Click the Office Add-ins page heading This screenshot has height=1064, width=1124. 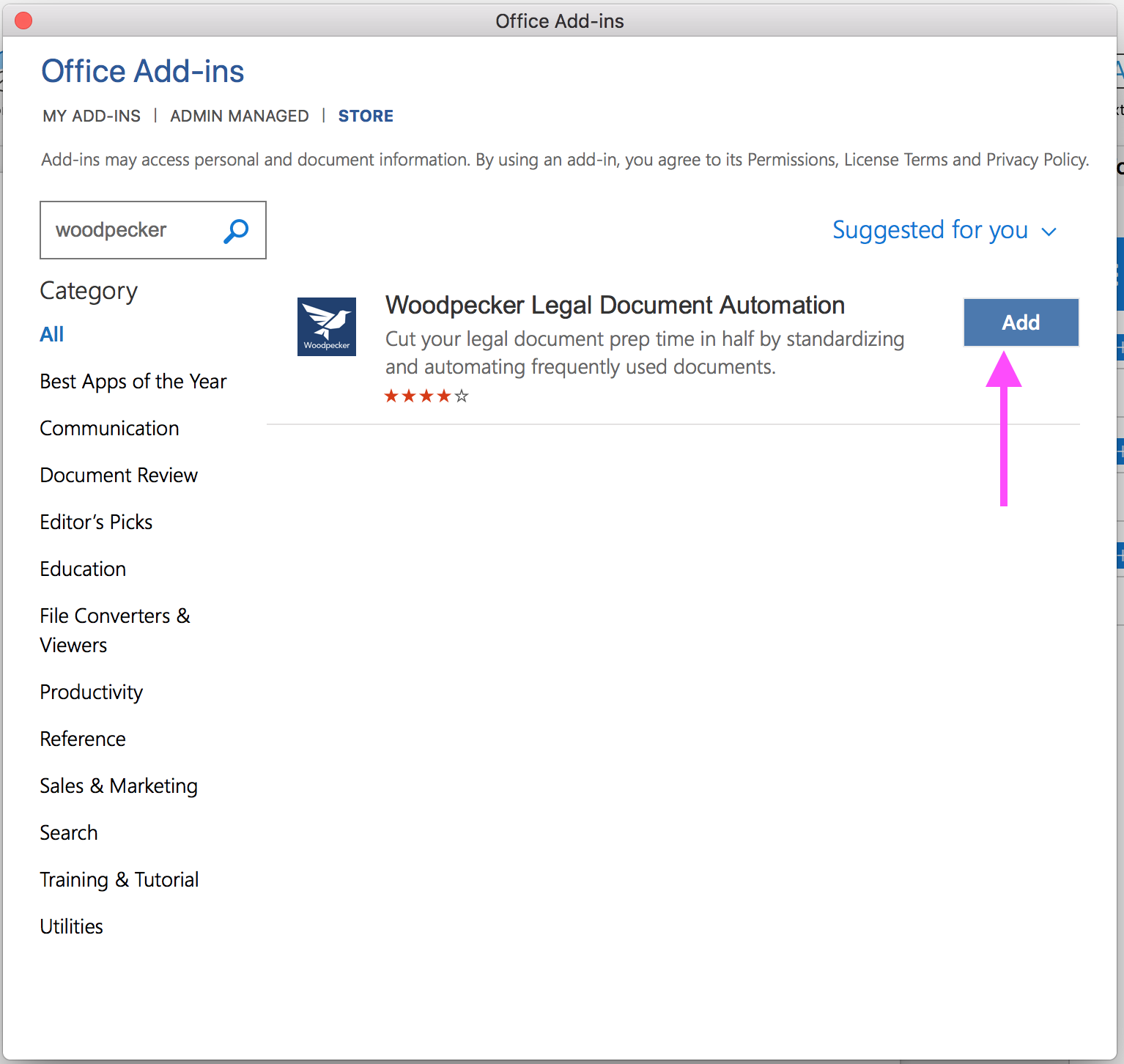coord(143,71)
